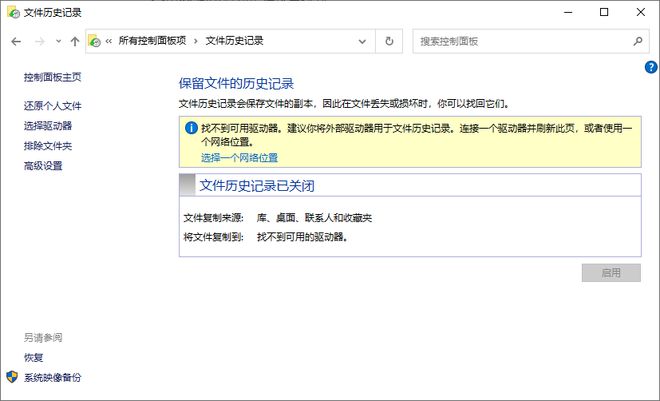Click the 将文件复制到: label

point(214,237)
